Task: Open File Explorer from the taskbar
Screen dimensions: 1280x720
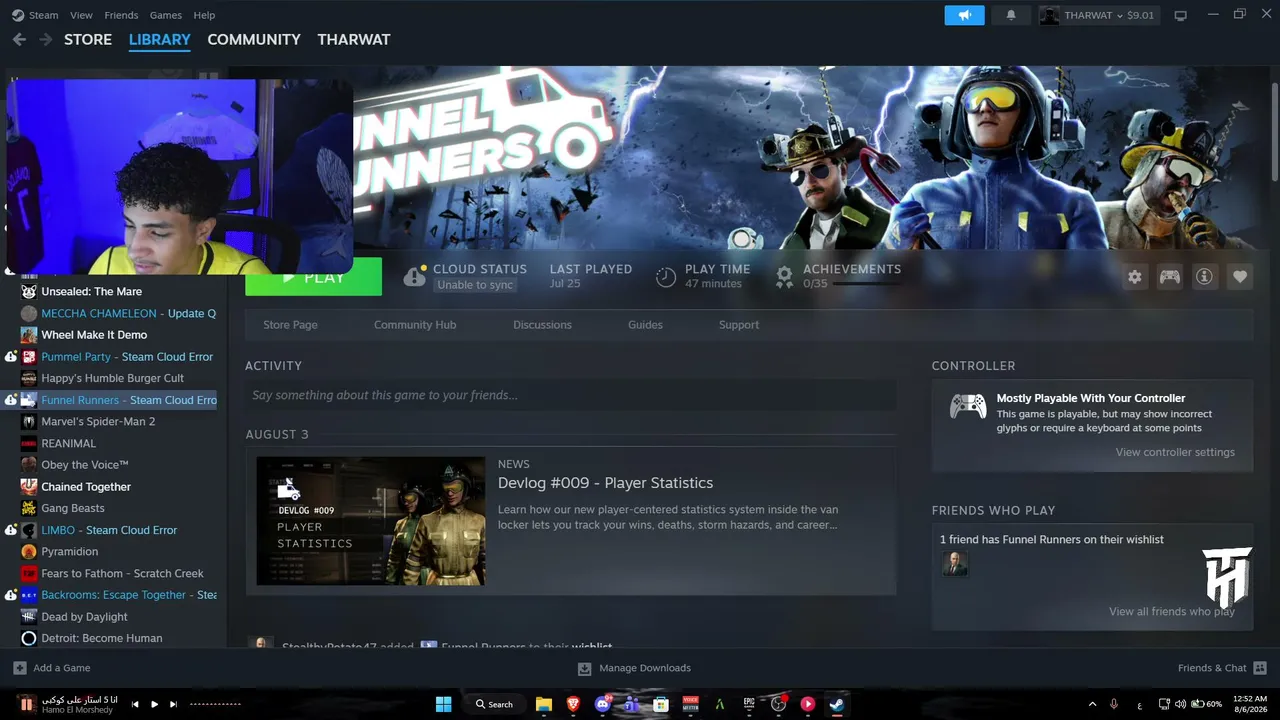Action: tap(544, 704)
